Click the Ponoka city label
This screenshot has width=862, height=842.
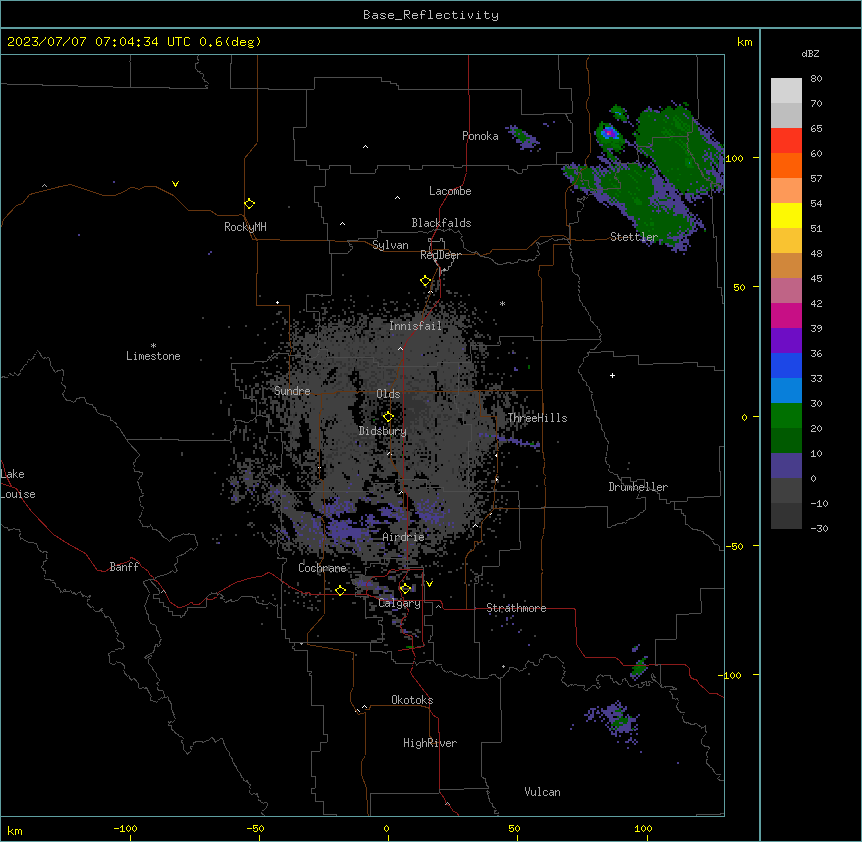click(480, 136)
